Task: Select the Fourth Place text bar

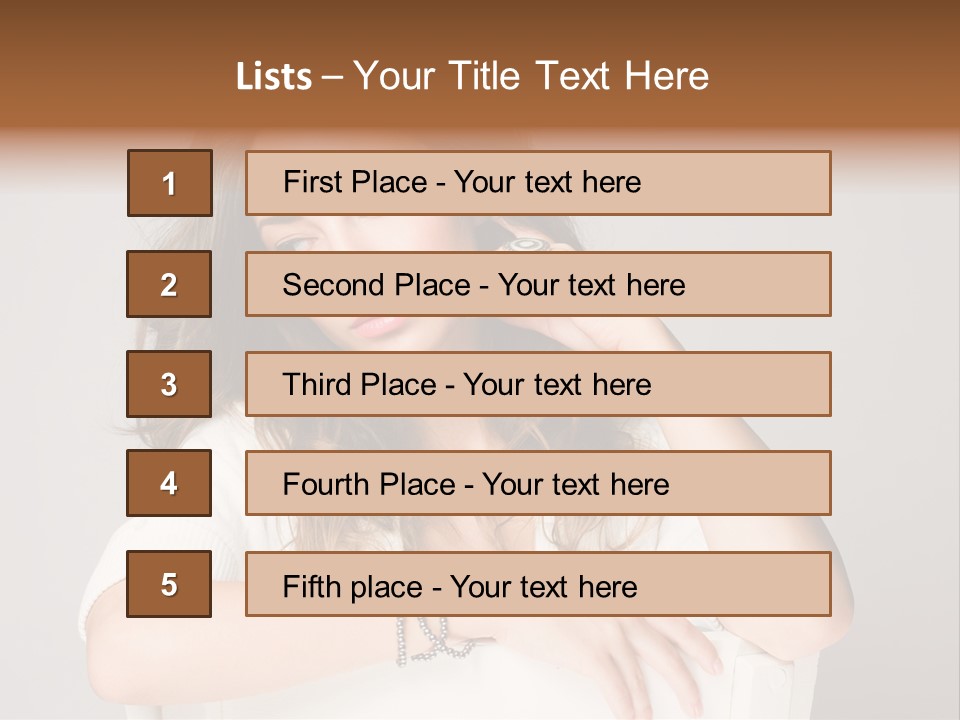Action: point(538,483)
